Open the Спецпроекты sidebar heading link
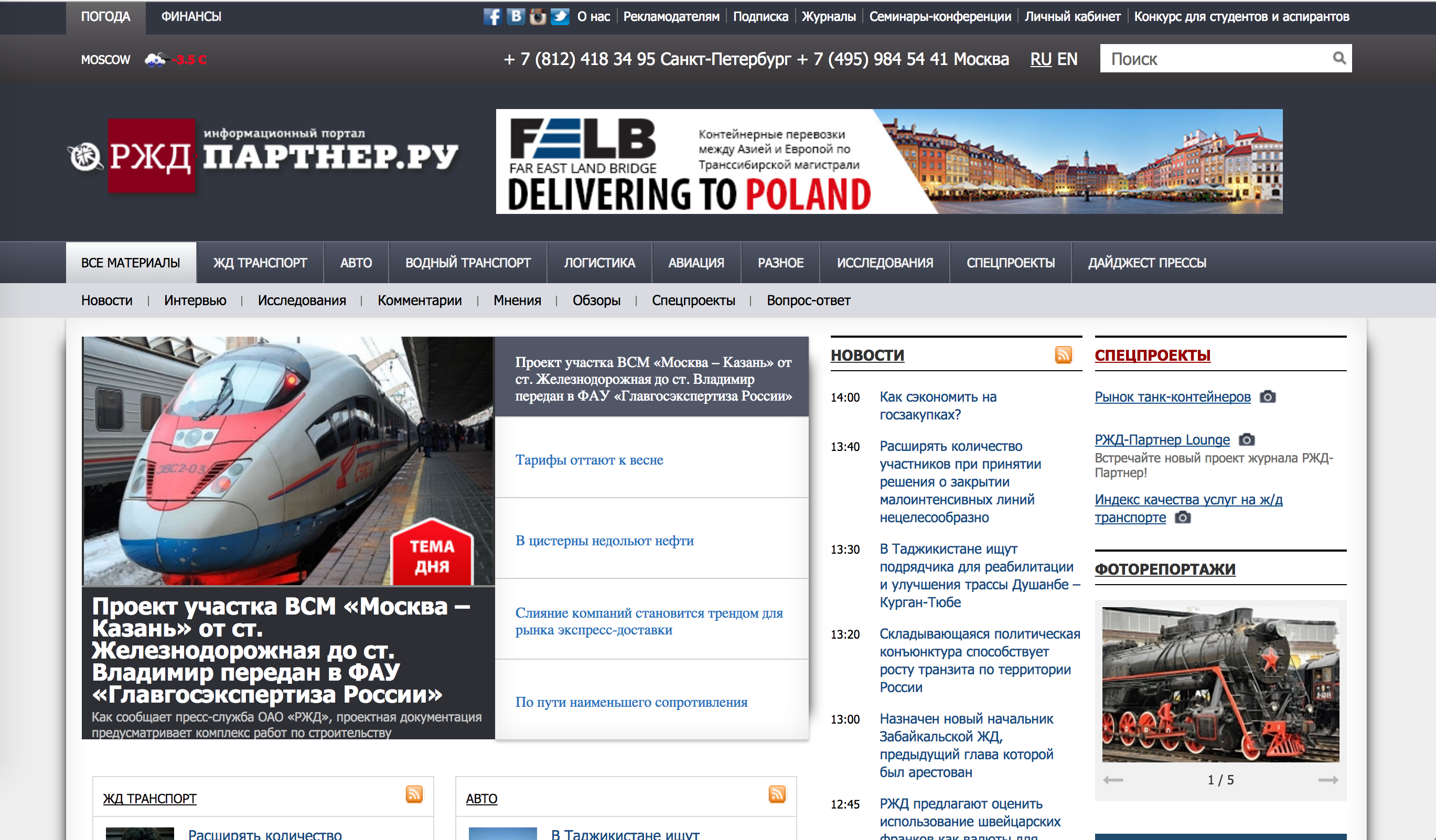 [1152, 355]
